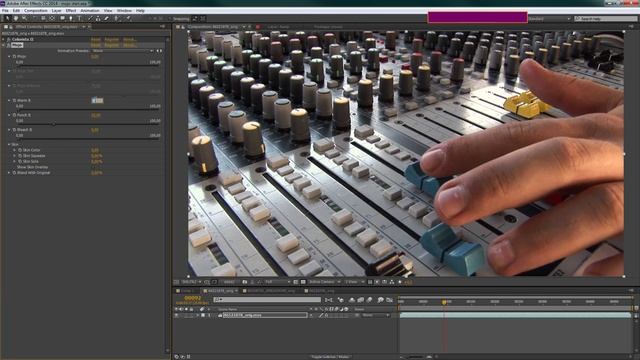Select the Roto Brush tool
Viewport: 640px width, 360px height.
click(117, 18)
